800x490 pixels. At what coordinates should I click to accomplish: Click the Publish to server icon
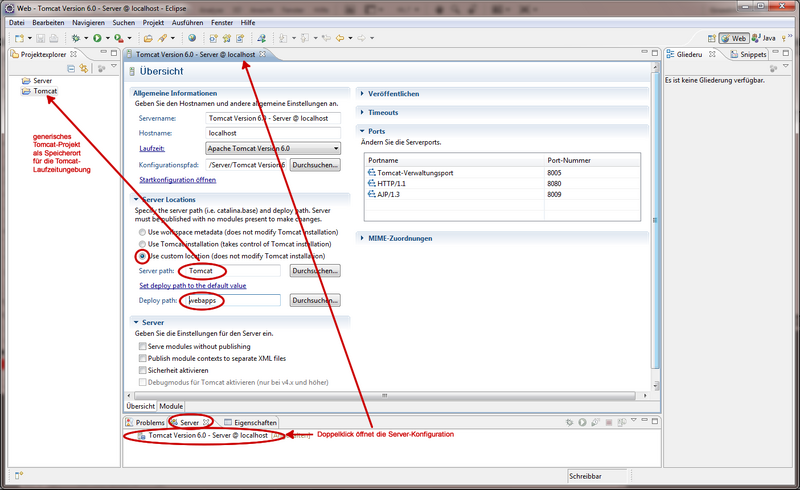pyautogui.click(x=621, y=423)
